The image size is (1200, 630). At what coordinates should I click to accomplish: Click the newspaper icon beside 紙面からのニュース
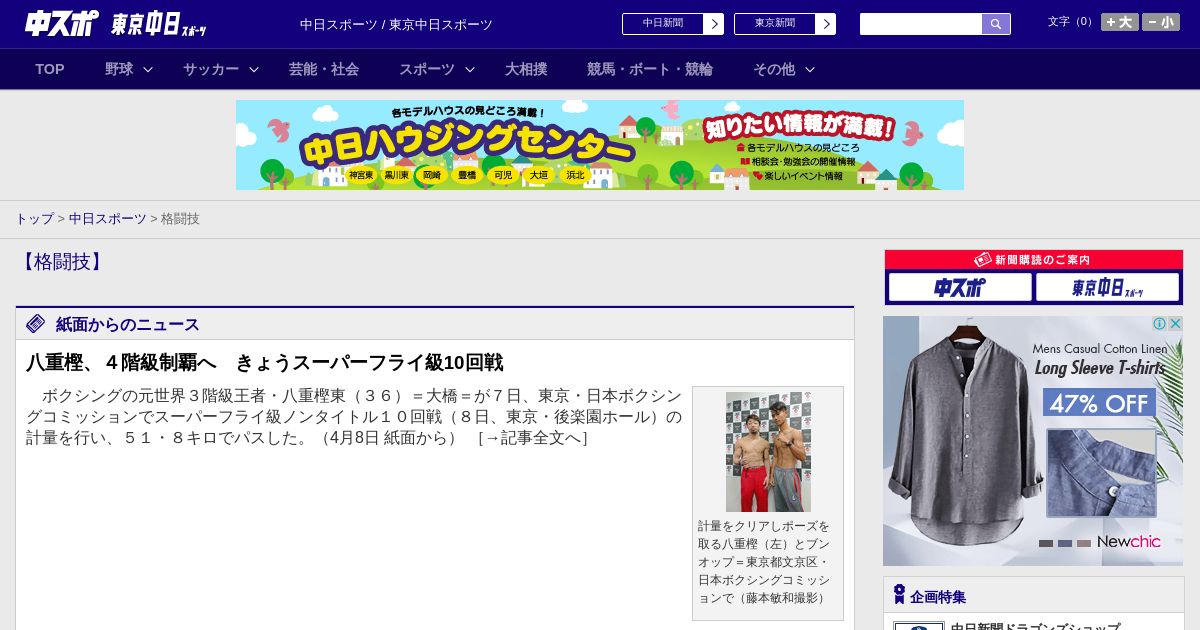(36, 323)
